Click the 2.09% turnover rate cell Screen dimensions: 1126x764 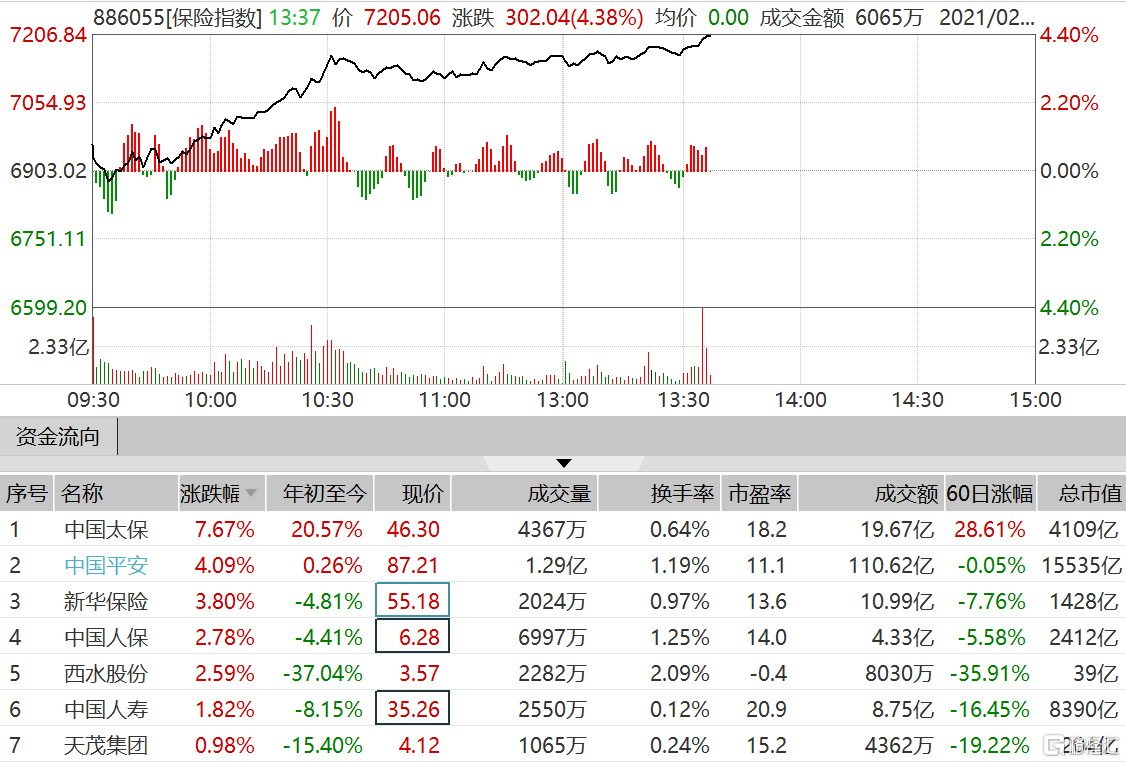pyautogui.click(x=679, y=674)
